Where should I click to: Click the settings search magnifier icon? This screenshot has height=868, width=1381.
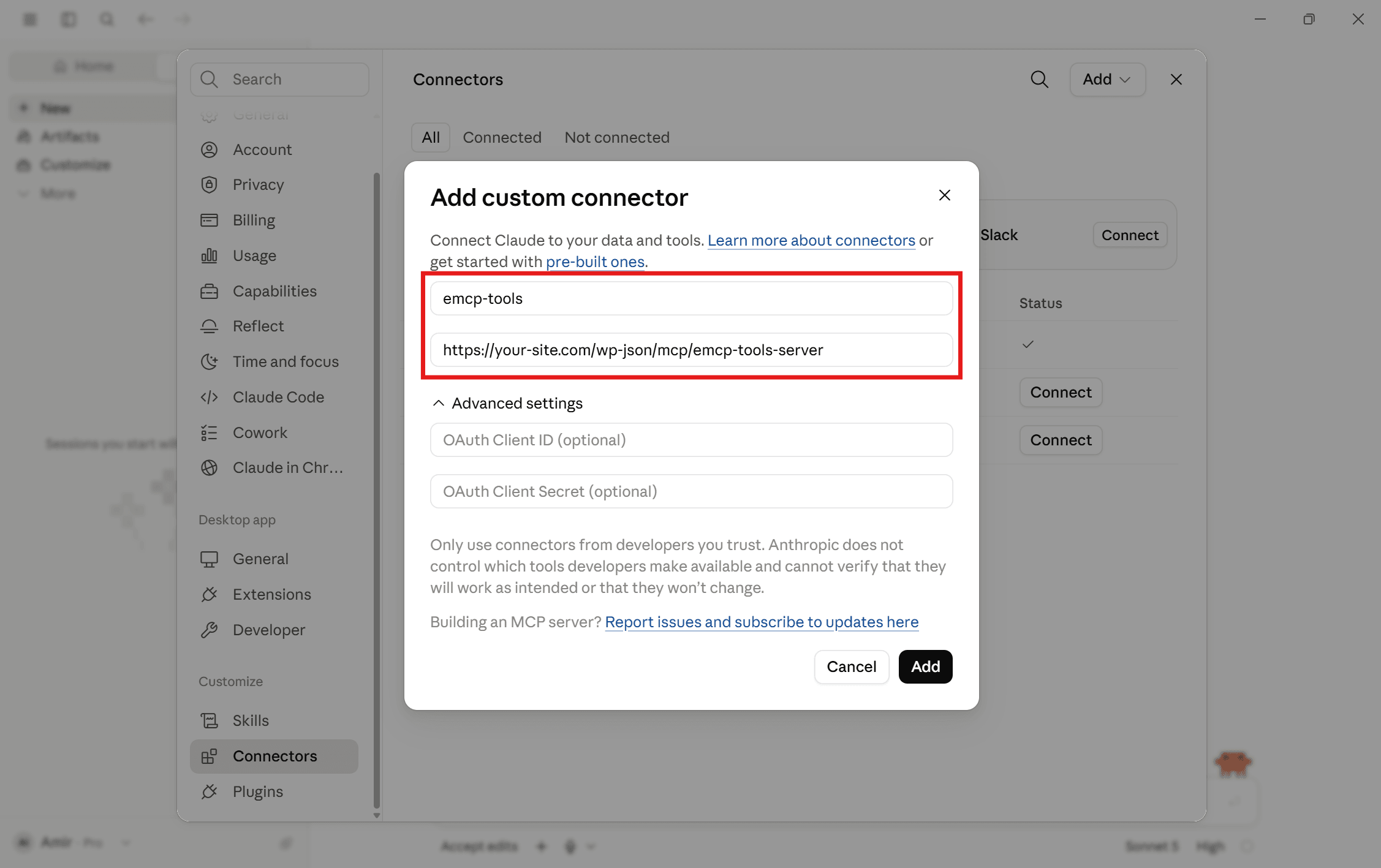(x=209, y=79)
